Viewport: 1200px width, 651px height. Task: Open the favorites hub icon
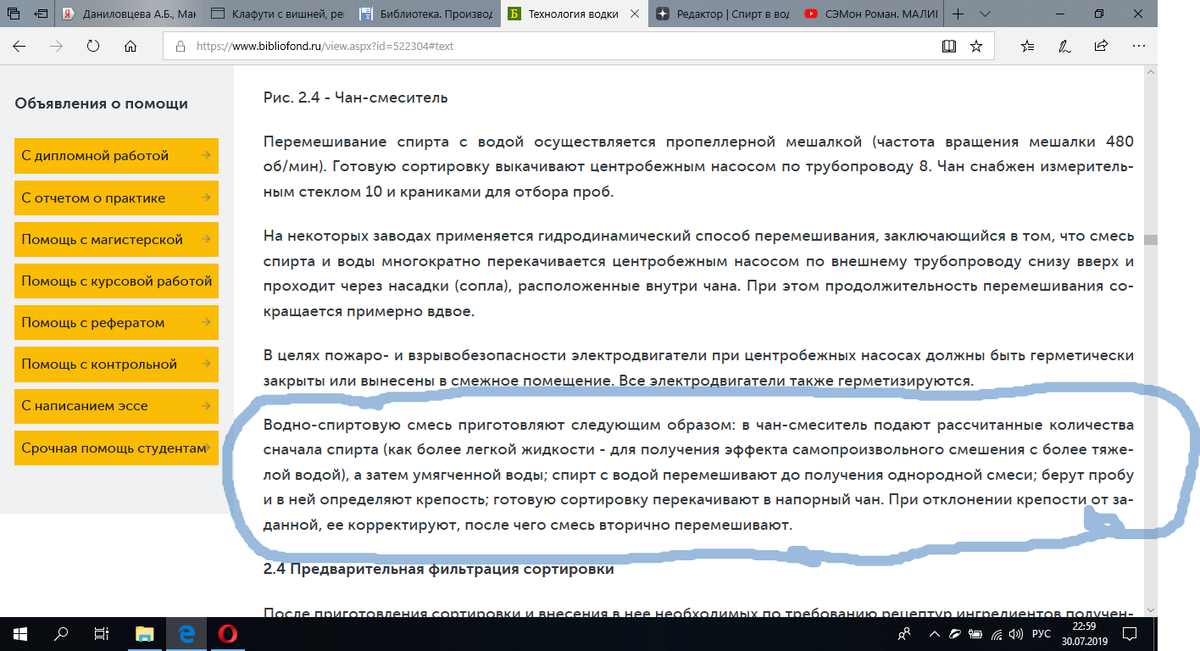[x=1028, y=46]
